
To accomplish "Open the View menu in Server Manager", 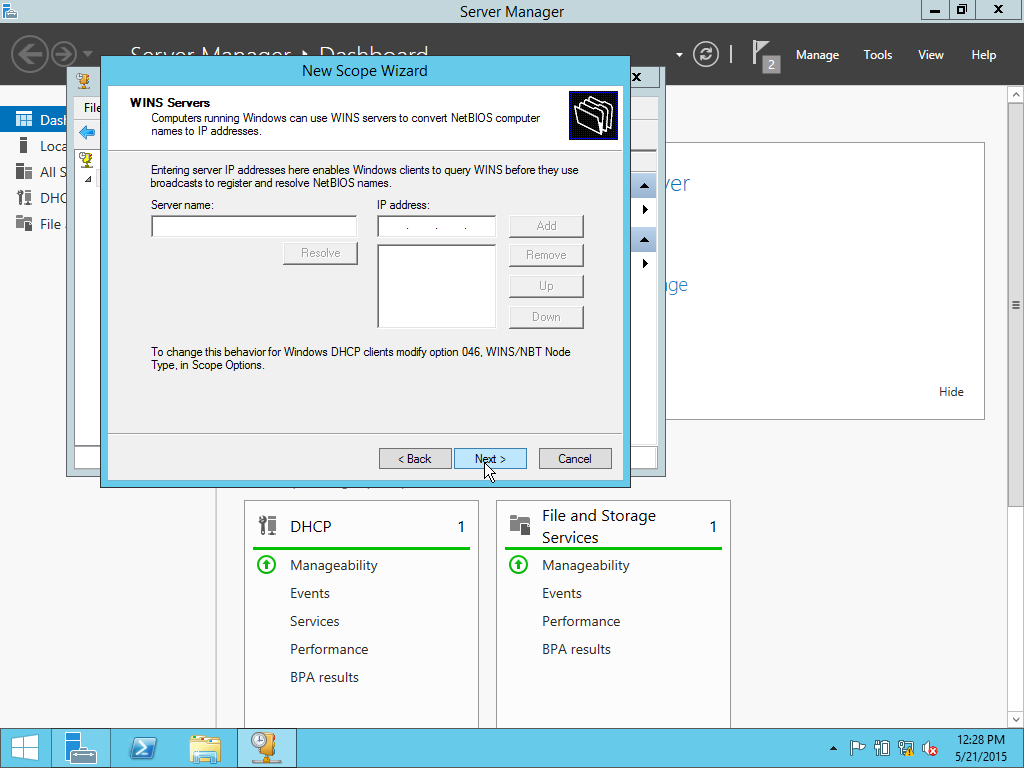I will (x=931, y=55).
